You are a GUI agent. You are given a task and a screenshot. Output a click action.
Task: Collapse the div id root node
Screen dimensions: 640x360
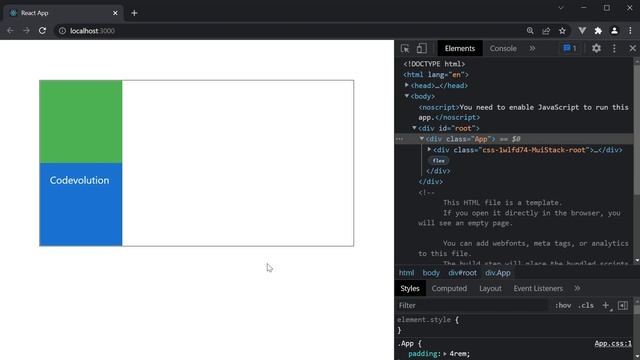[x=414, y=128]
